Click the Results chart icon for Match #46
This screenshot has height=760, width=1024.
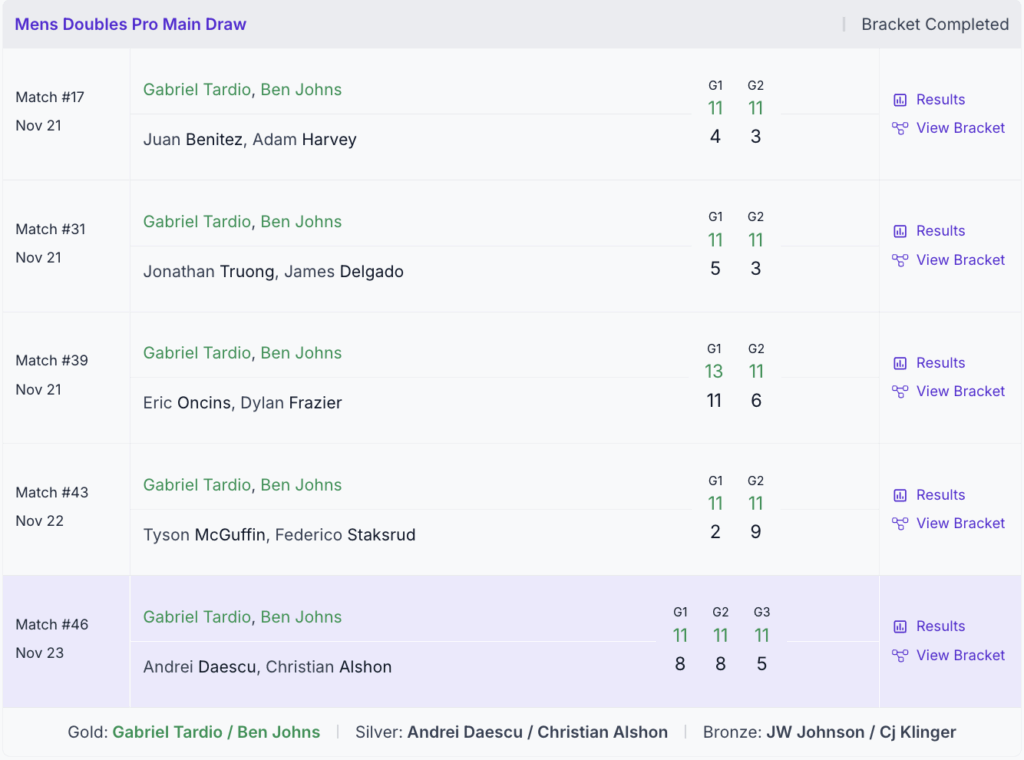900,627
